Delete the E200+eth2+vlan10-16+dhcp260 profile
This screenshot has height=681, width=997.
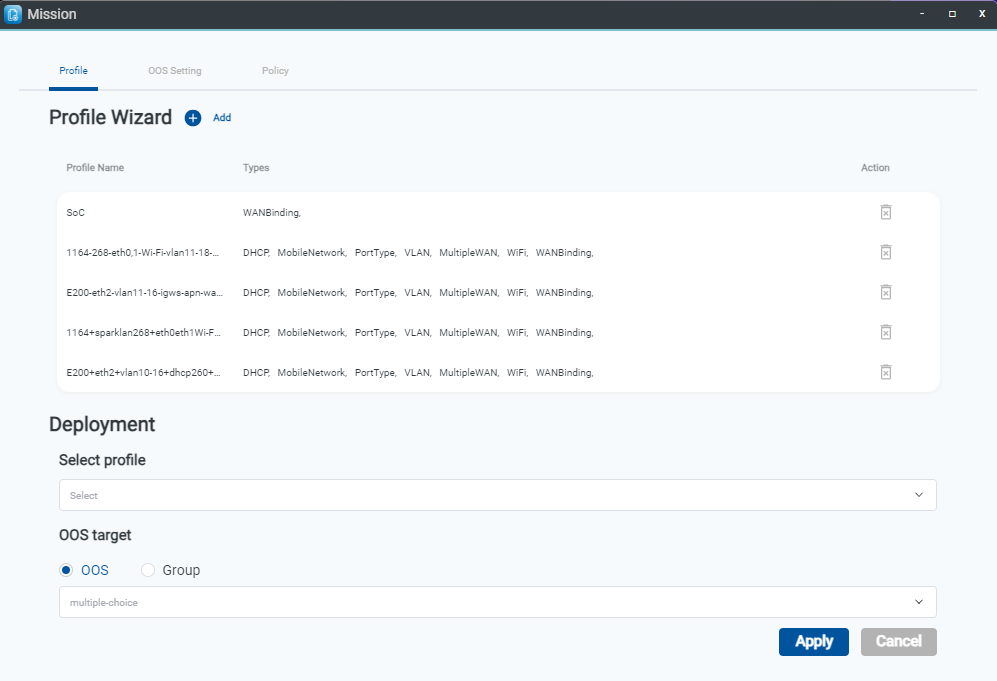[x=886, y=372]
